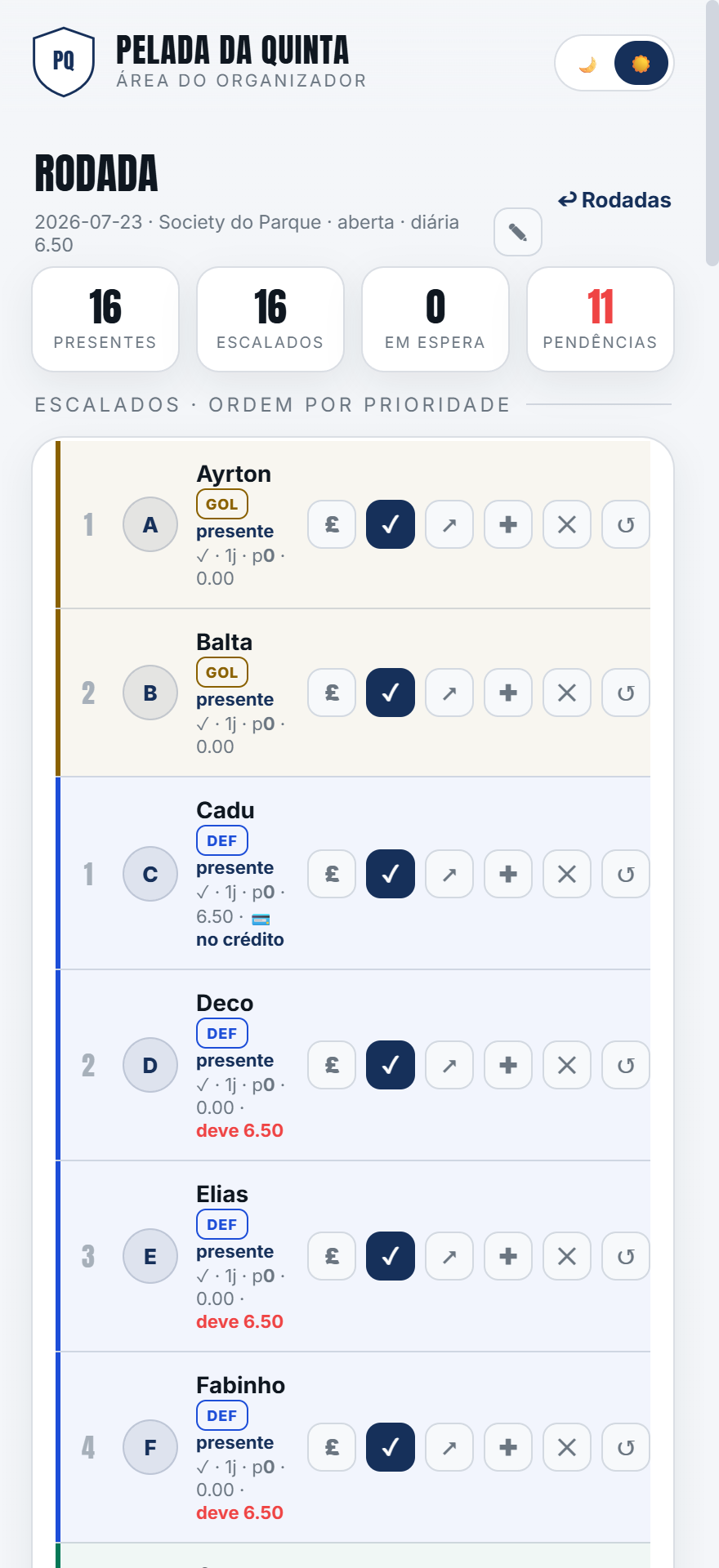
Task: Click the plus icon on Deco's row
Action: click(x=508, y=1065)
